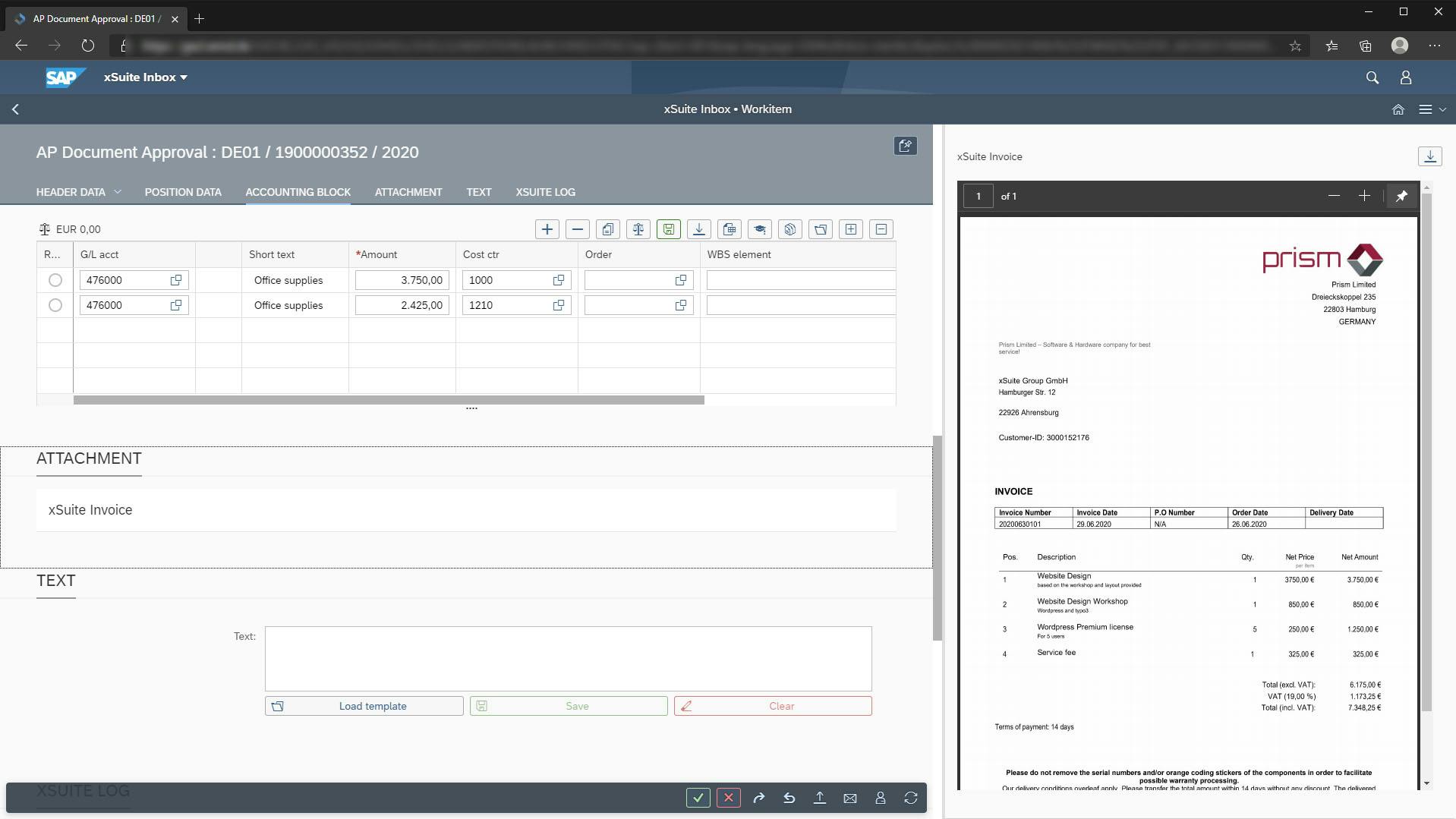Clear the text with the Clear button
The height and width of the screenshot is (819, 1456).
pyautogui.click(x=772, y=705)
